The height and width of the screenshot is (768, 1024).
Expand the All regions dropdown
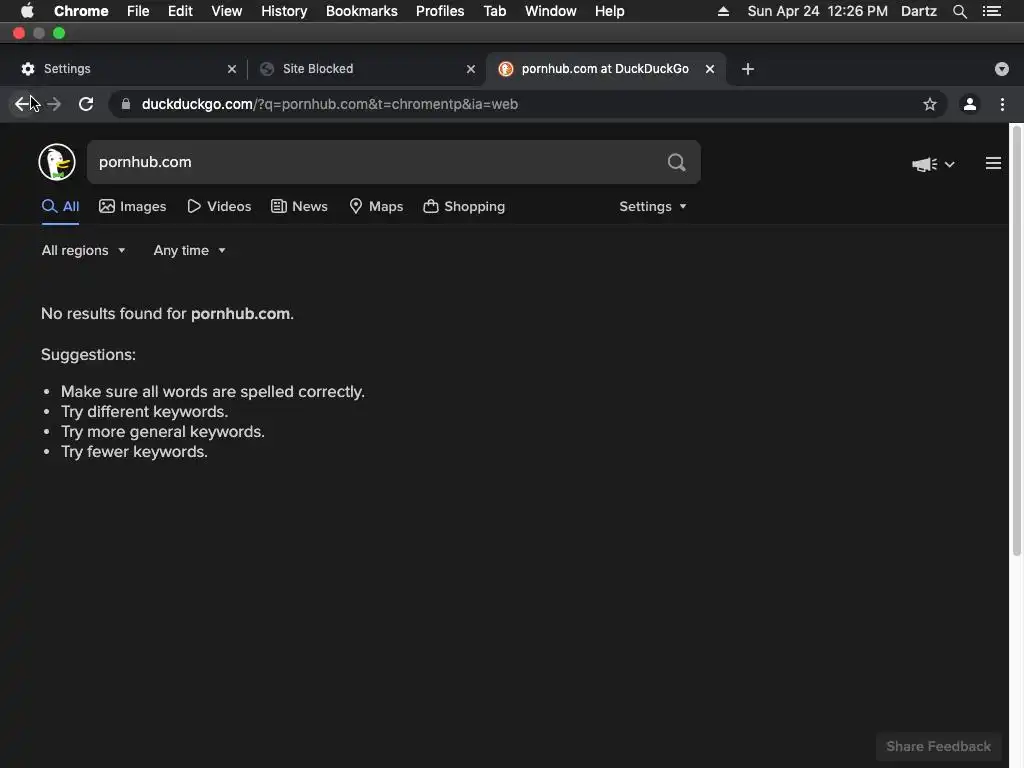tap(83, 250)
